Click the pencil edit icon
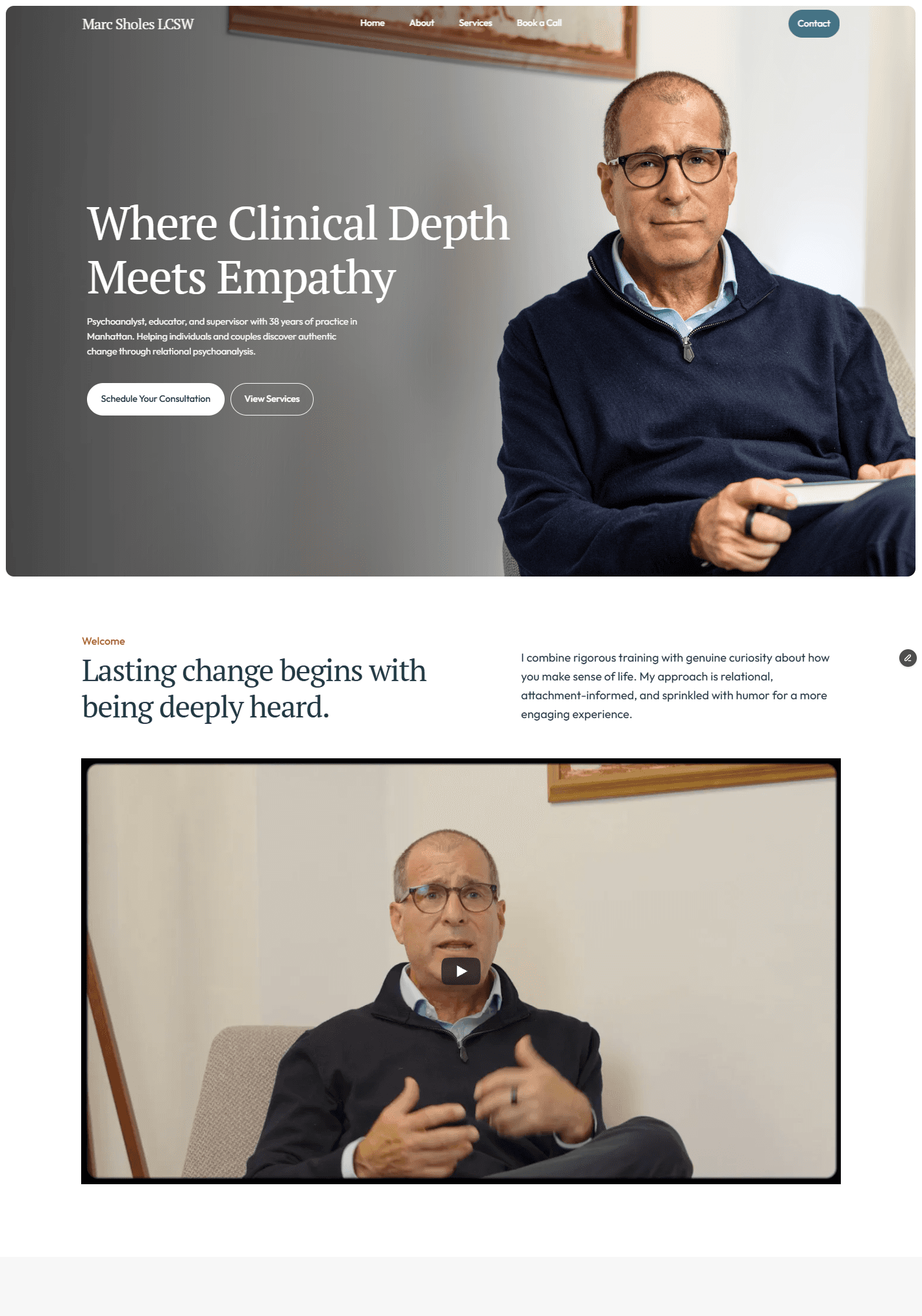 pyautogui.click(x=908, y=658)
